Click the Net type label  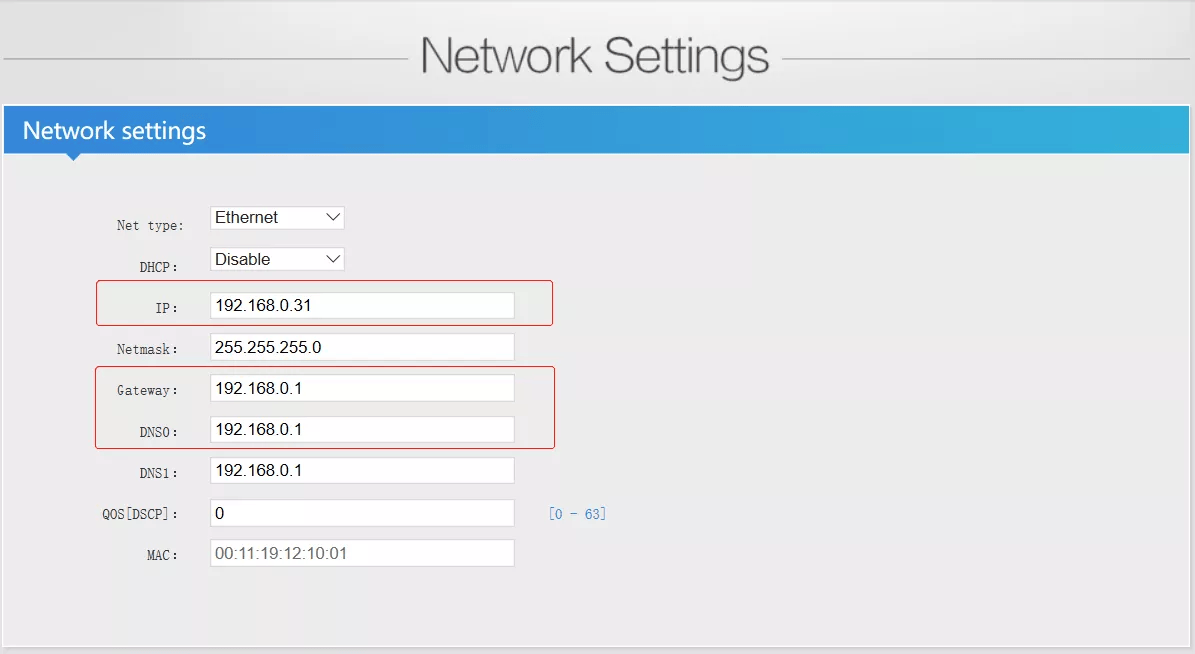pos(150,225)
